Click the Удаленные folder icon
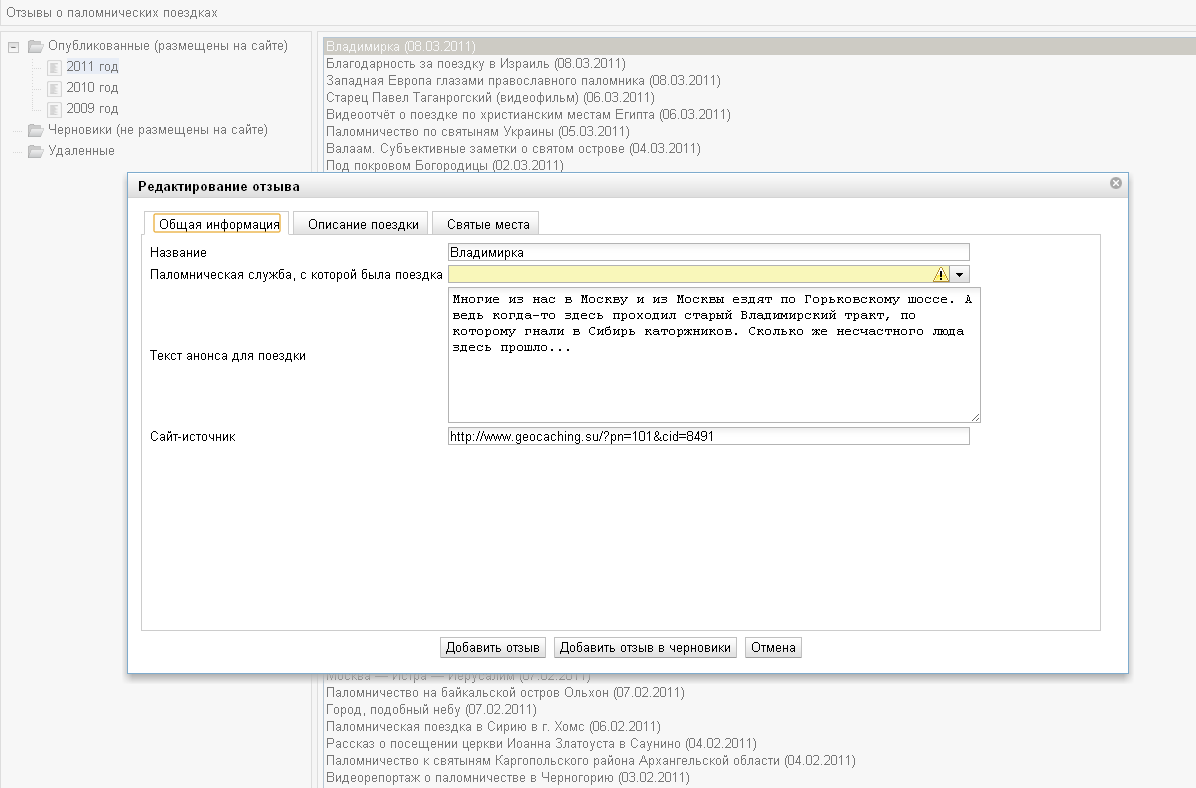 pos(36,151)
